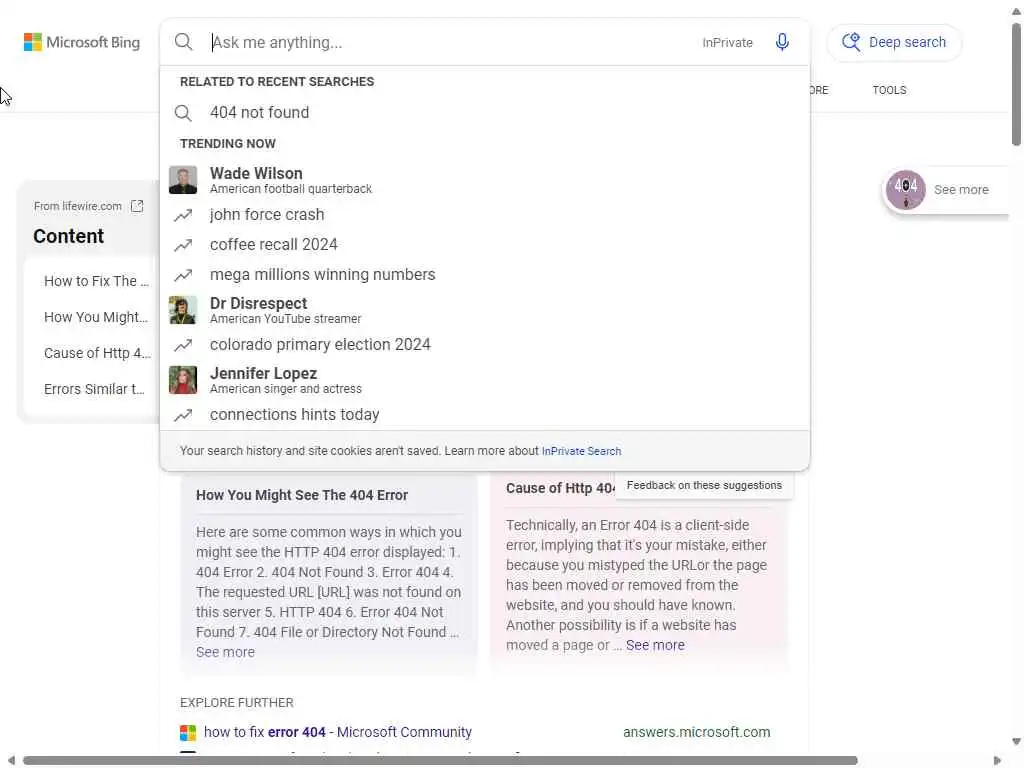Click trending arrow beside colorado primary election
This screenshot has width=1024, height=768.
[x=183, y=345]
